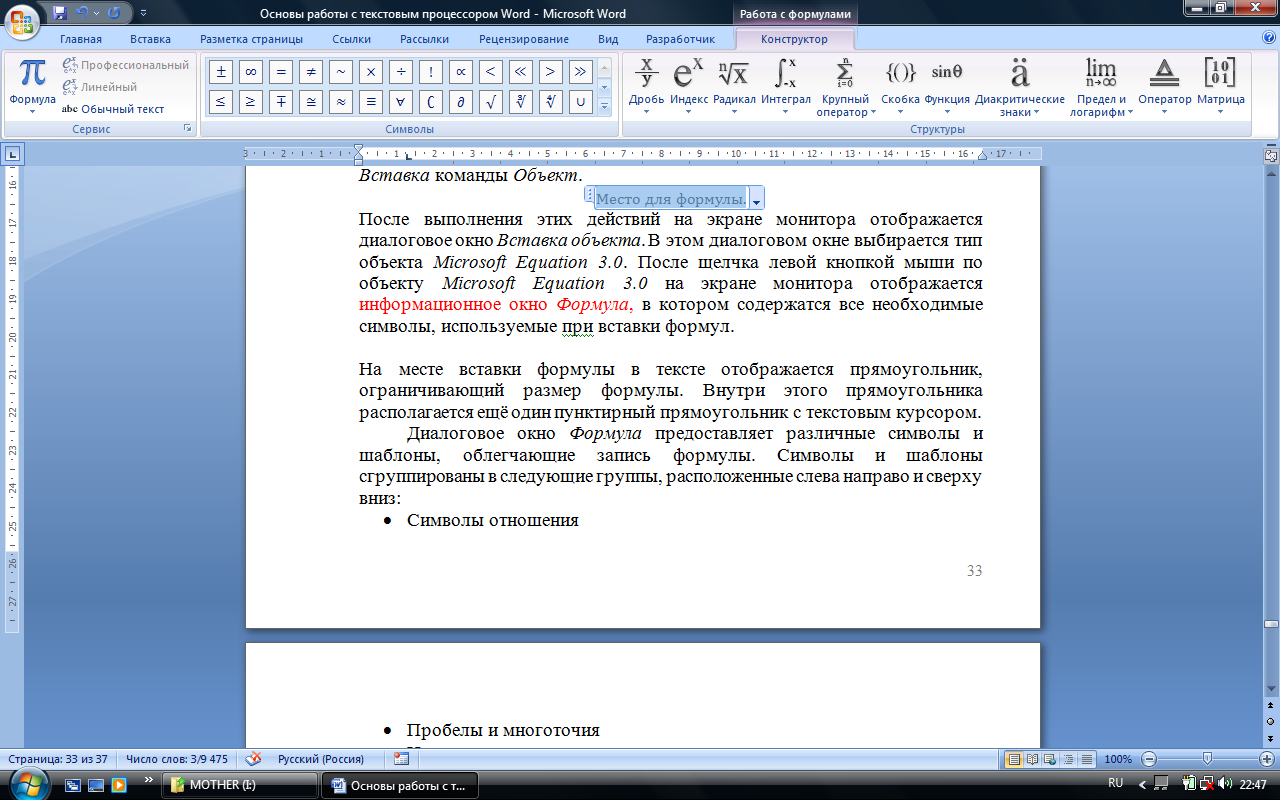1280x800 pixels.
Task: Insert the almost-equal (≈) symbol
Action: click(341, 102)
